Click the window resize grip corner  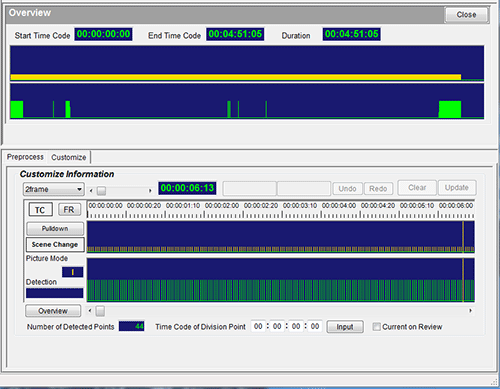(494, 382)
